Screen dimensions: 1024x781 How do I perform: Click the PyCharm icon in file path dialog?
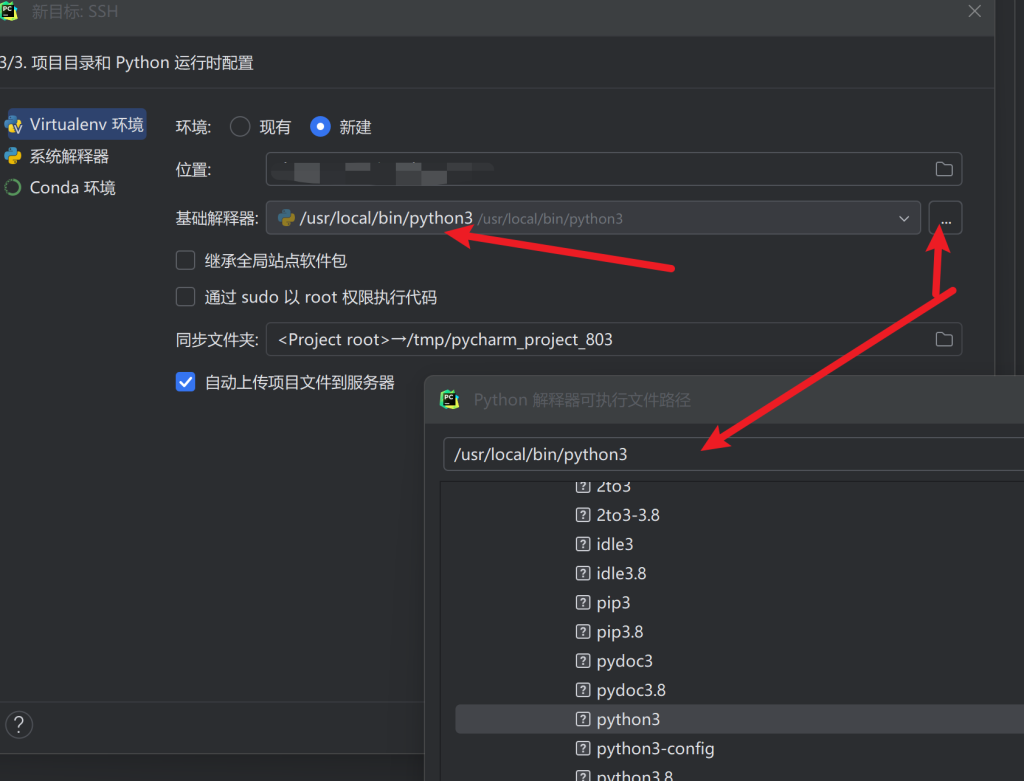pos(450,399)
